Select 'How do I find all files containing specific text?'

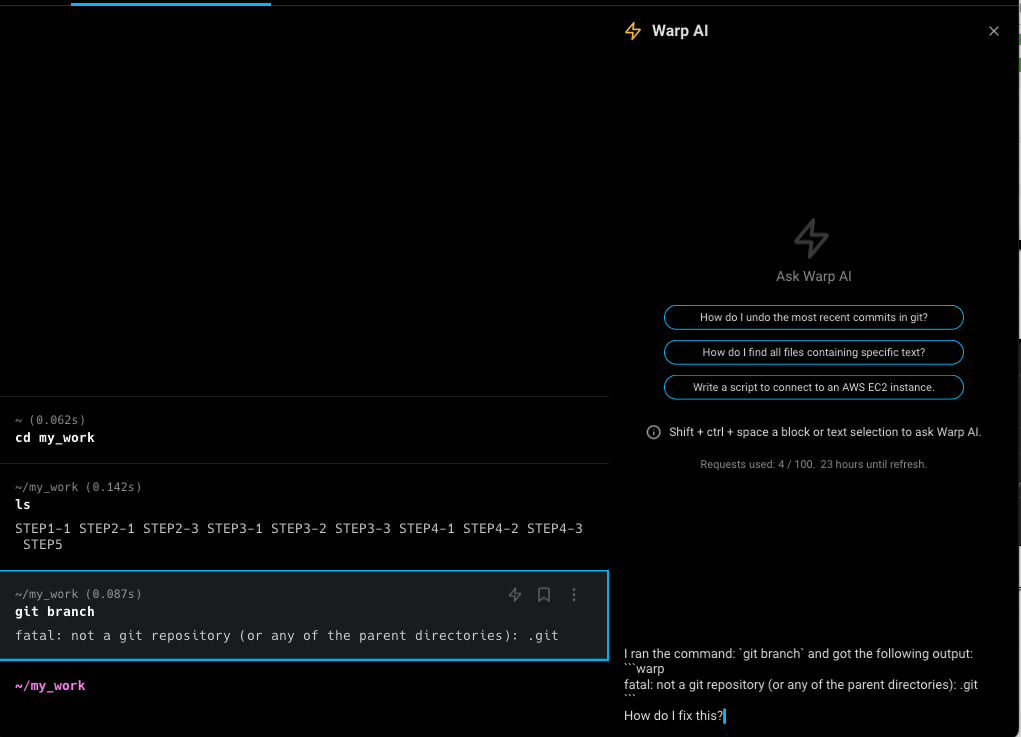point(813,352)
